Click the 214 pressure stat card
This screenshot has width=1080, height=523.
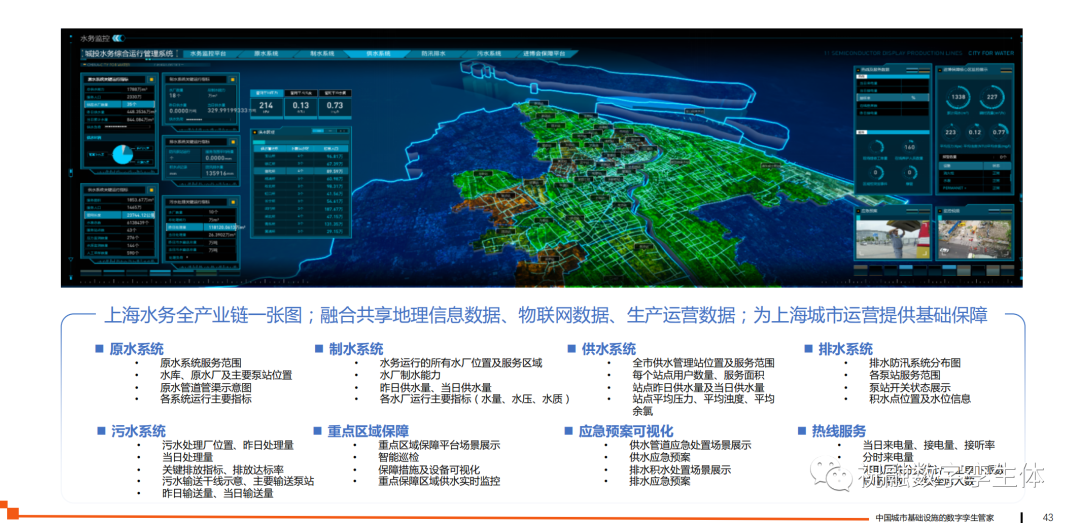click(x=266, y=106)
